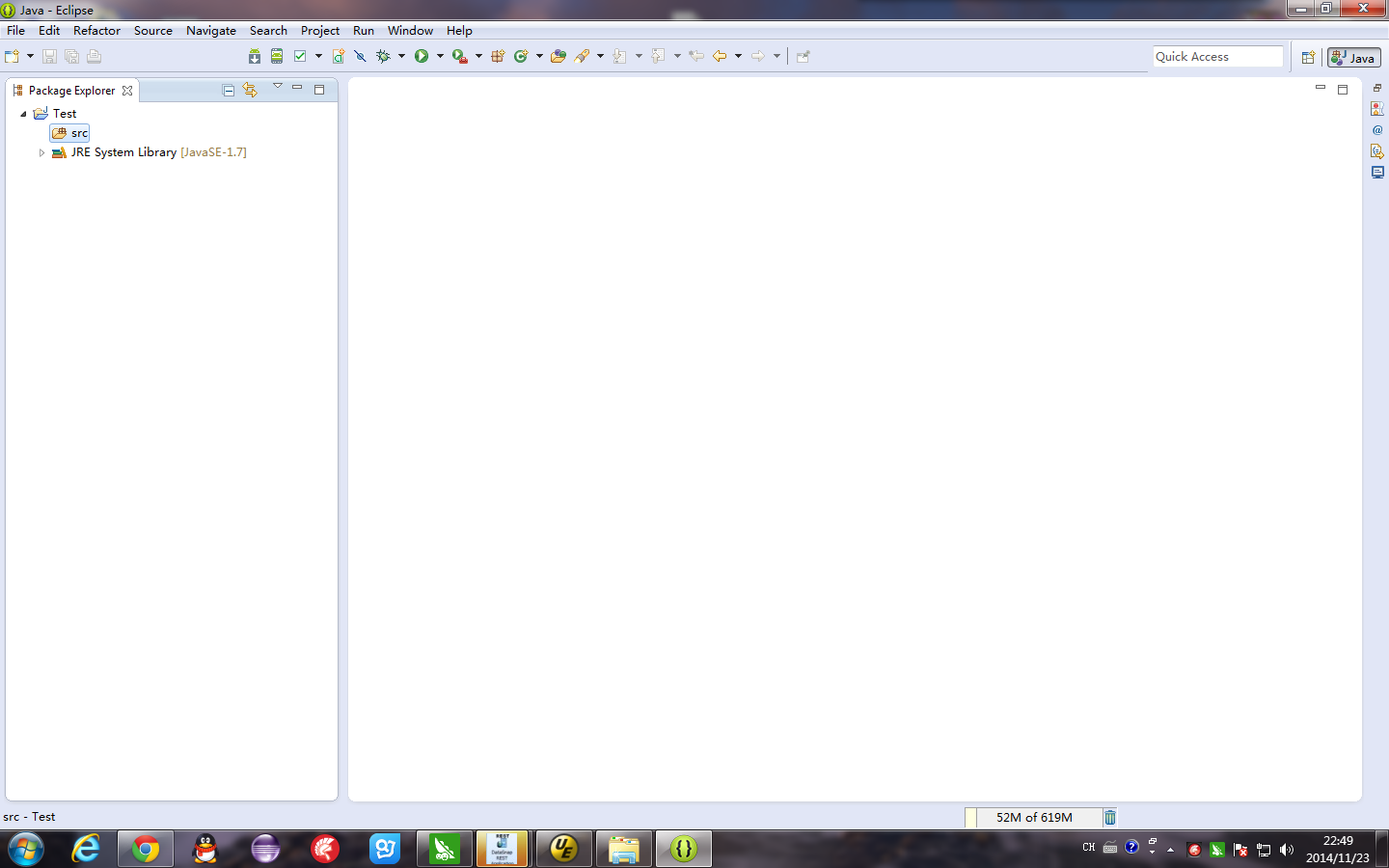Click the Save All toolbar icon
Image resolution: width=1389 pixels, height=868 pixels.
coord(71,56)
